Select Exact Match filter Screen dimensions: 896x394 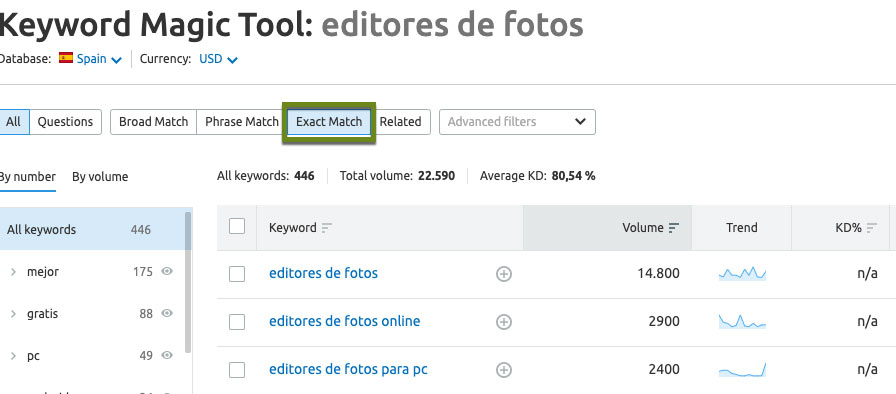point(329,122)
